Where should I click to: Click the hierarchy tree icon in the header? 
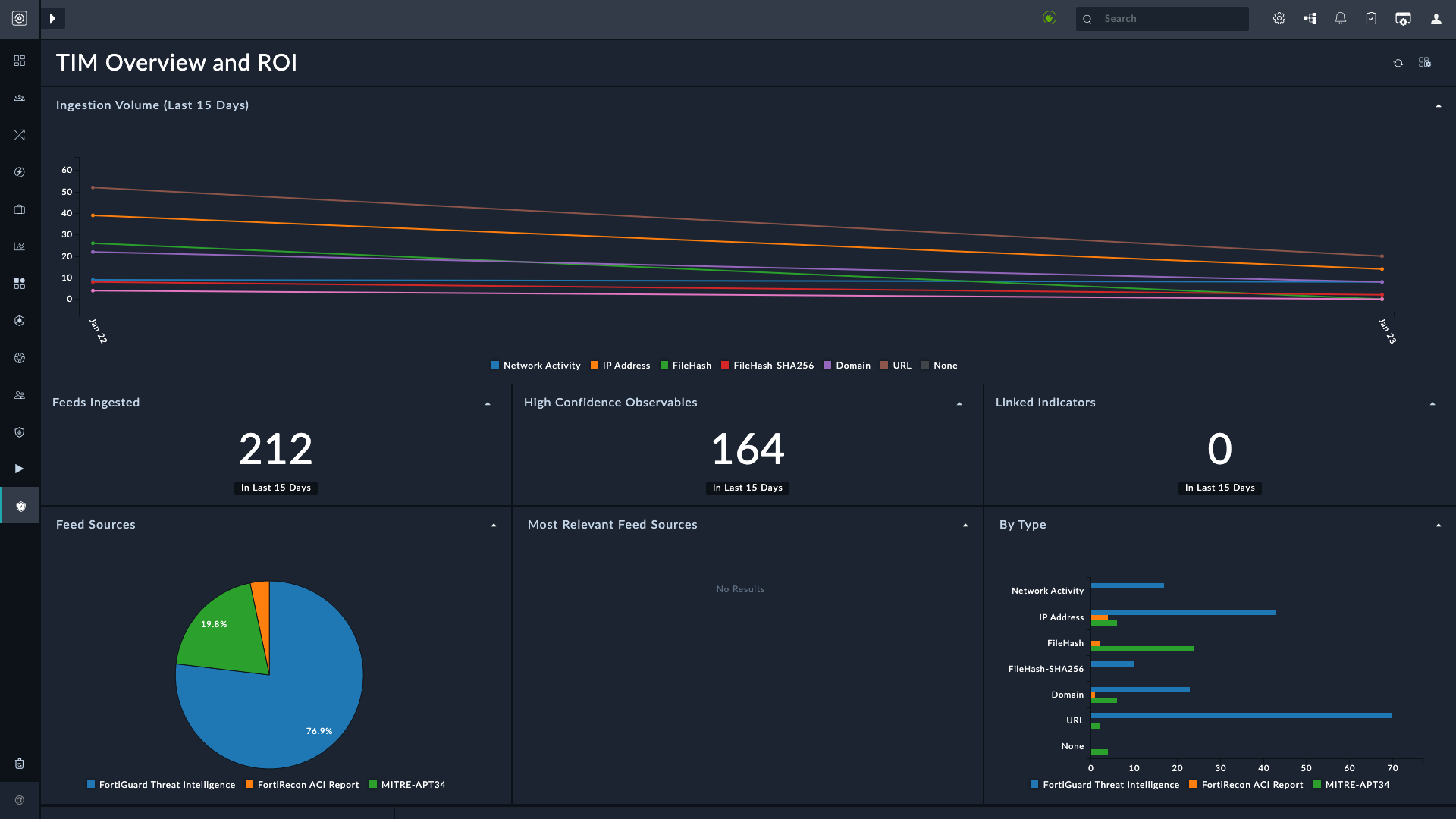tap(1310, 19)
